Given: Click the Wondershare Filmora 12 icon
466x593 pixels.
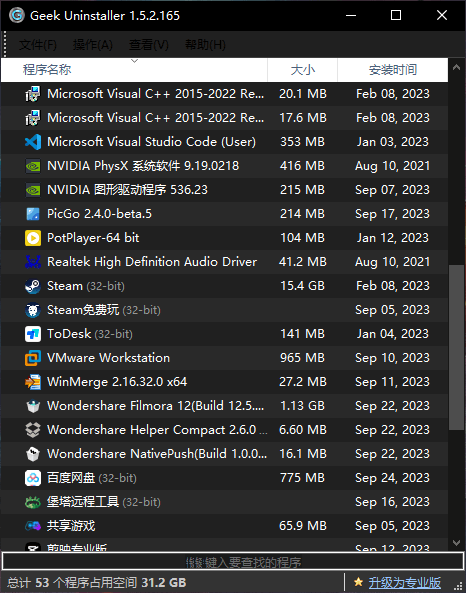Looking at the screenshot, I should point(33,406).
